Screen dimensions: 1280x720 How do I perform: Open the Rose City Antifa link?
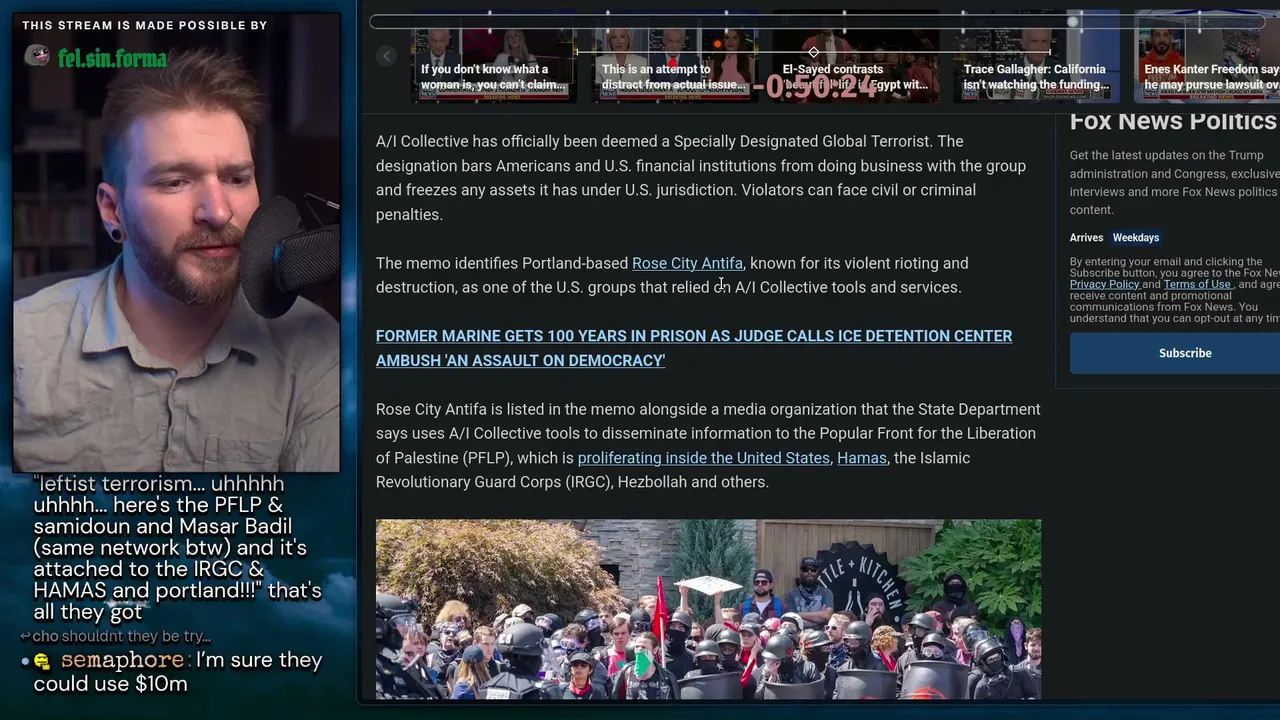[x=687, y=263]
